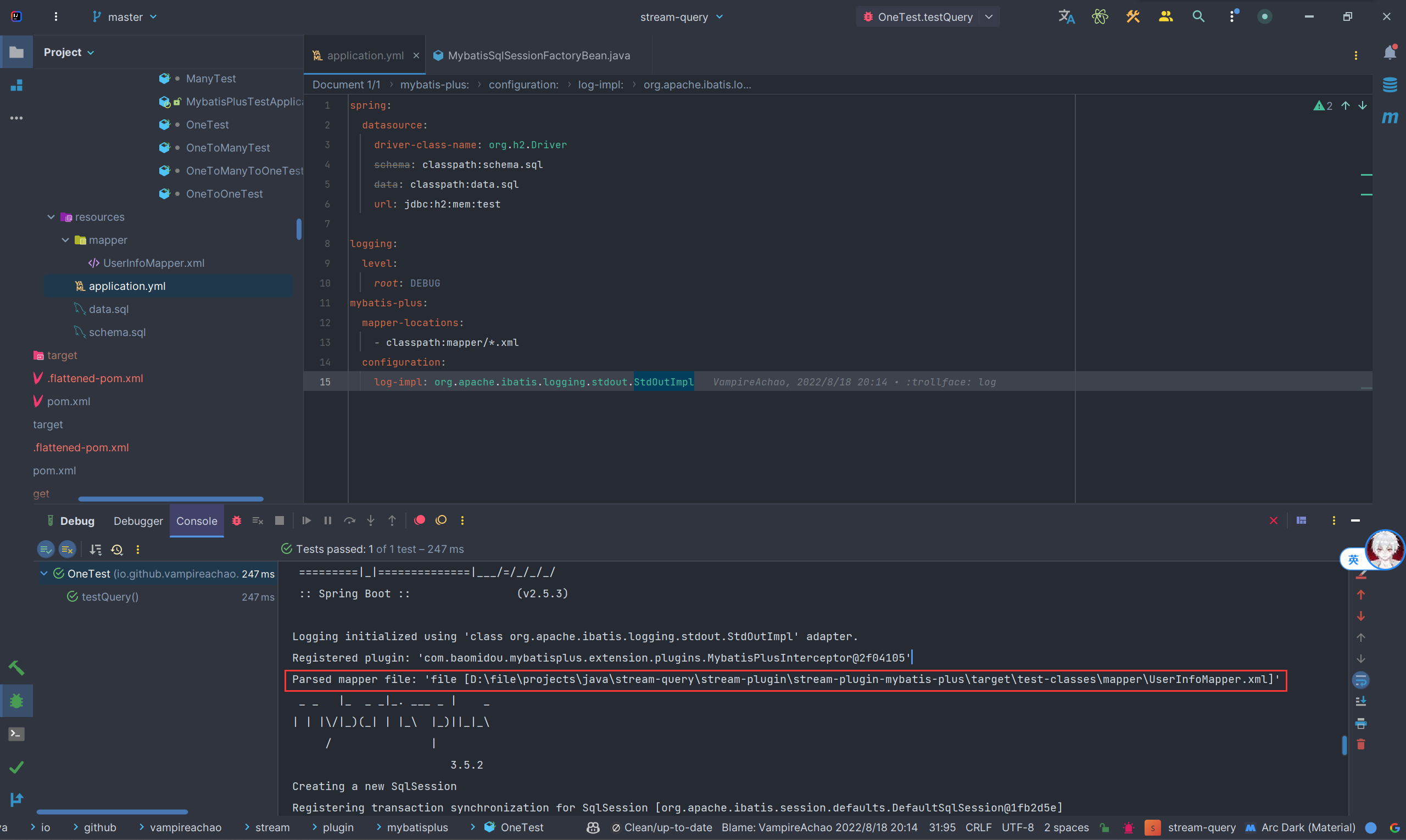
Task: Open the Maven tool window icon
Action: (x=1390, y=117)
